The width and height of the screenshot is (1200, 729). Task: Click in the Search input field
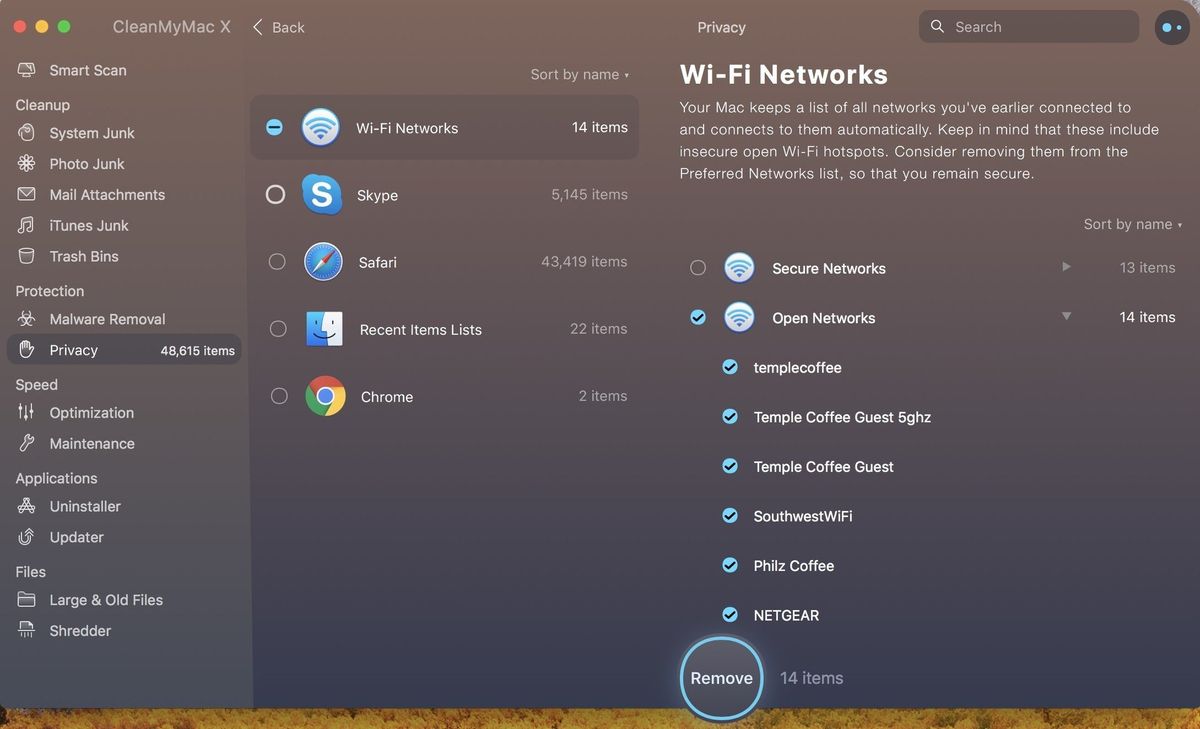coord(1028,27)
